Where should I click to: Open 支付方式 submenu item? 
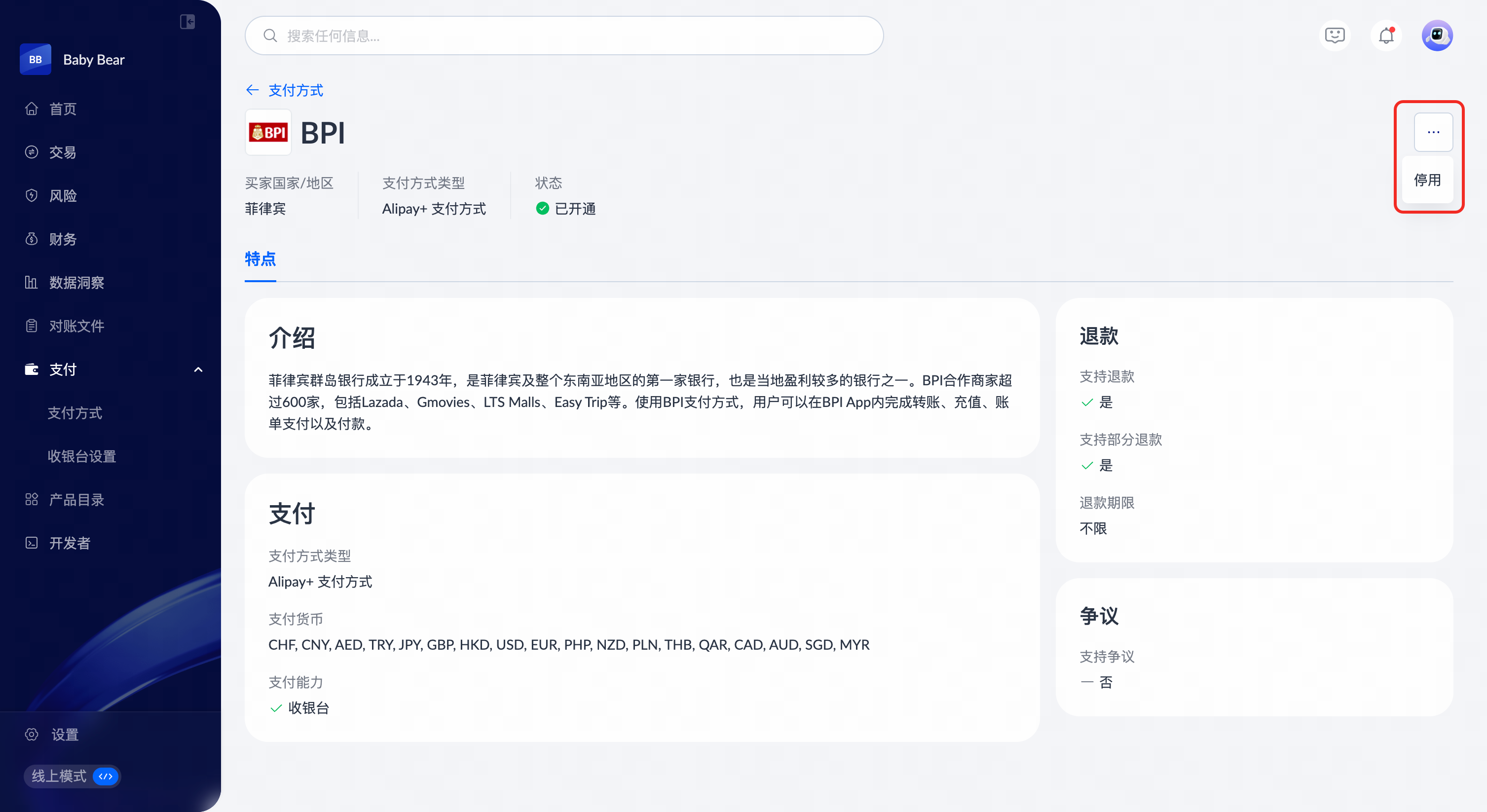[x=75, y=413]
